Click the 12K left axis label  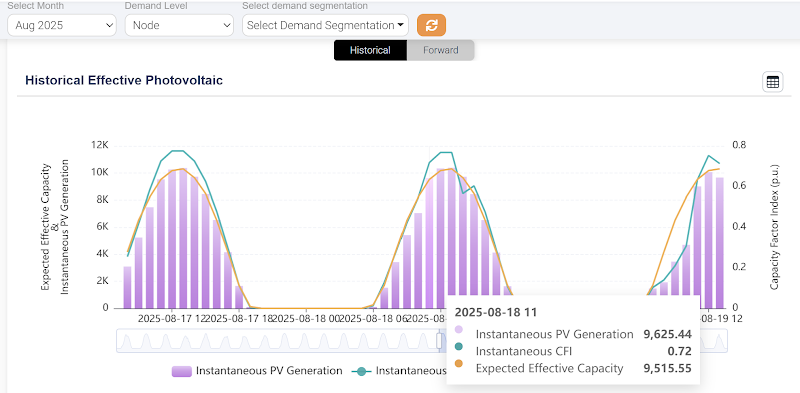(99, 145)
